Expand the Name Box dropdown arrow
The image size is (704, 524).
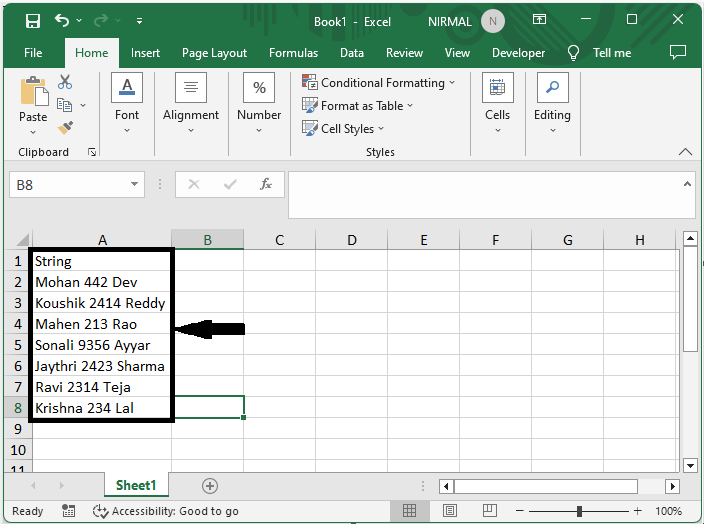pyautogui.click(x=136, y=185)
